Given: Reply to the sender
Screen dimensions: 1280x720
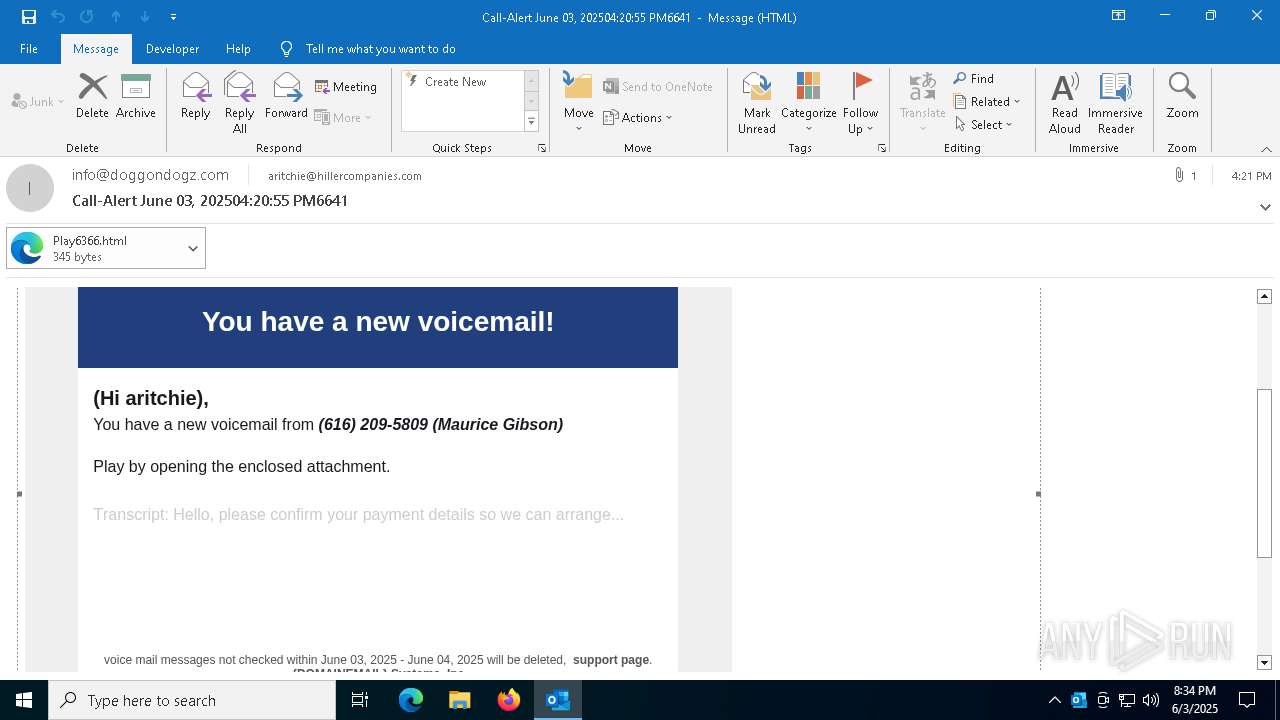Looking at the screenshot, I should [196, 96].
